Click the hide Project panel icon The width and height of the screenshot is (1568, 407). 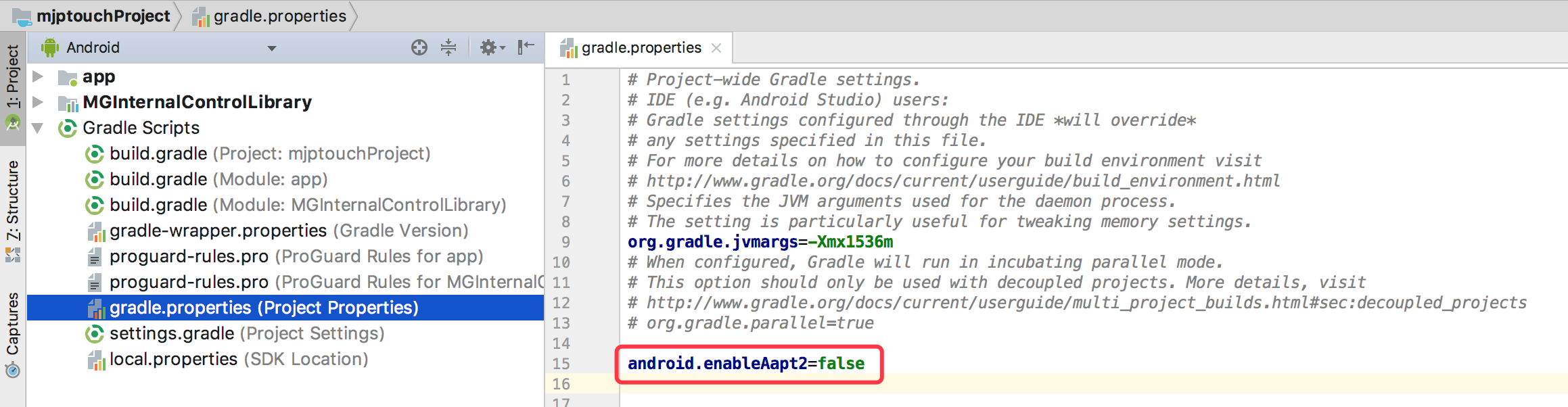[526, 47]
